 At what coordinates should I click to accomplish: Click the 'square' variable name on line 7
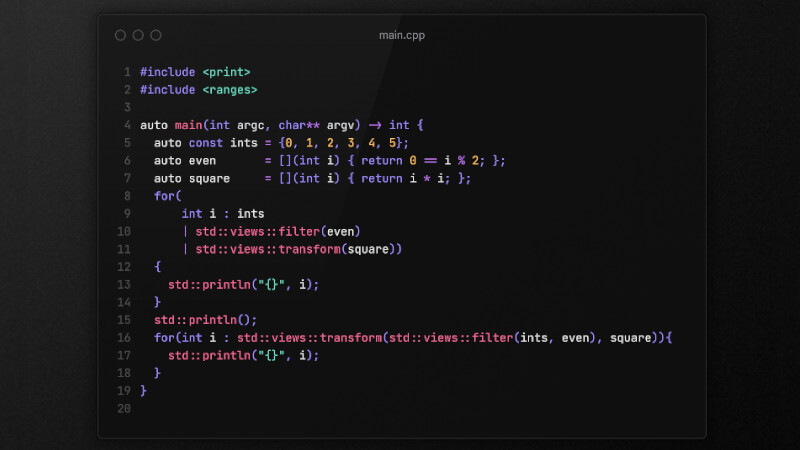click(x=209, y=179)
